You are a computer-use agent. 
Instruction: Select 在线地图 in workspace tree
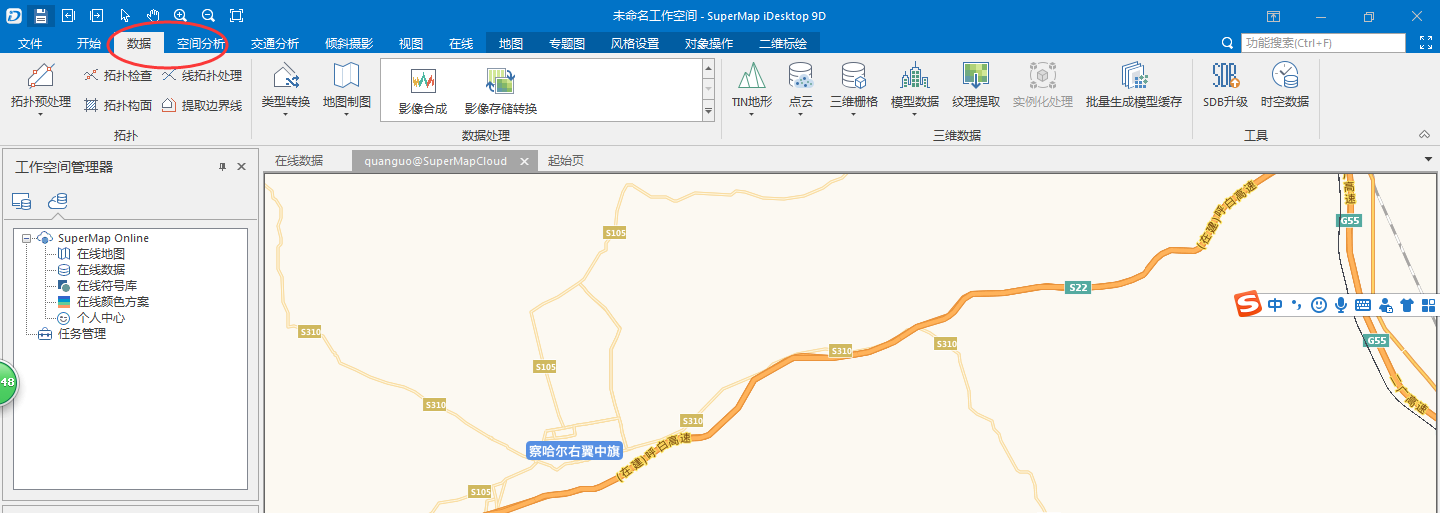point(101,254)
